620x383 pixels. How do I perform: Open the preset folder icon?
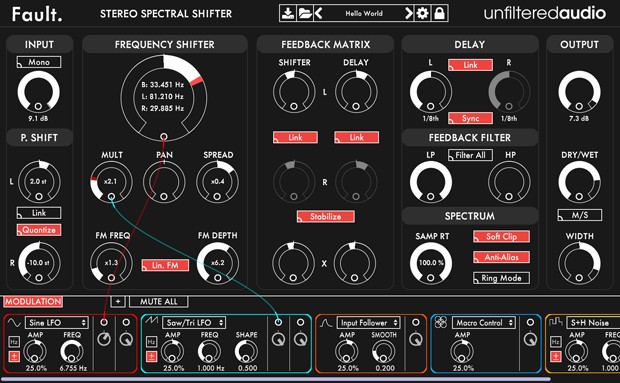tap(305, 13)
